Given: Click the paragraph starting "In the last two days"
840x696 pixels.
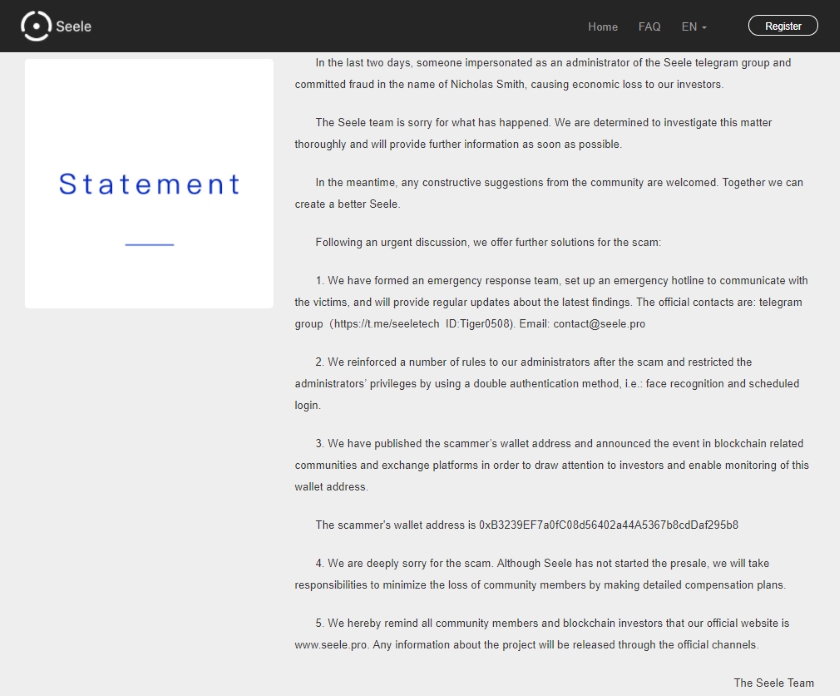Looking at the screenshot, I should click(543, 73).
